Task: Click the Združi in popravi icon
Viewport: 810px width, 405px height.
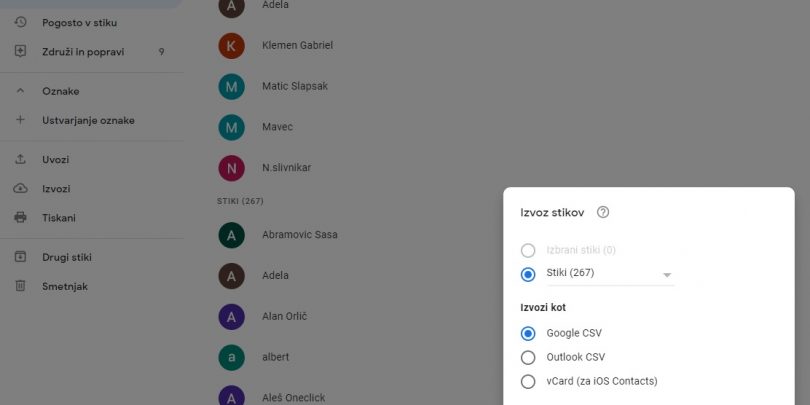Action: coord(20,52)
